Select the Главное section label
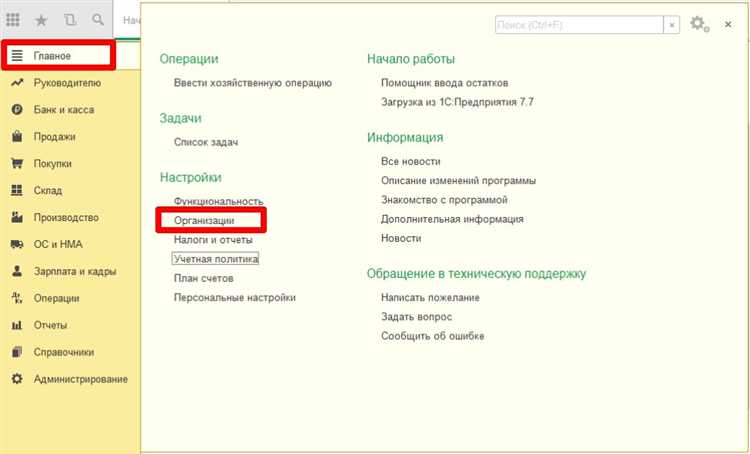 [x=52, y=56]
